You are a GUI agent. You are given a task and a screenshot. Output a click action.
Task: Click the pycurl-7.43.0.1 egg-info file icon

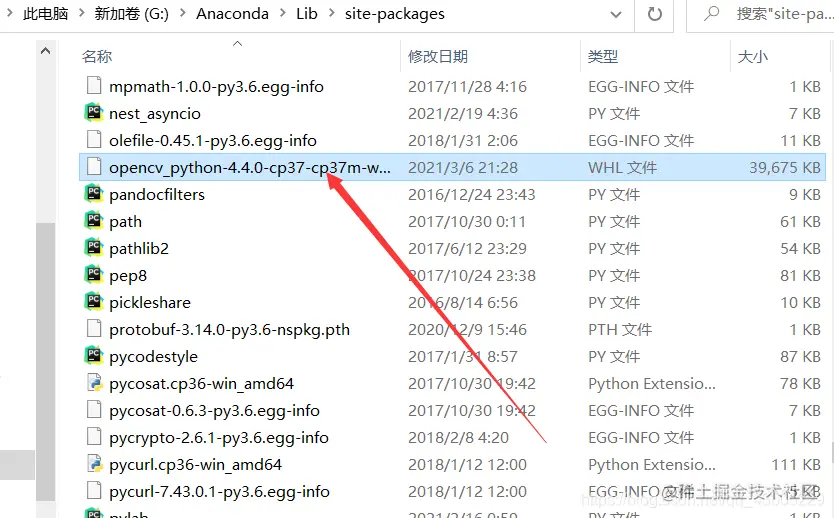coord(94,491)
